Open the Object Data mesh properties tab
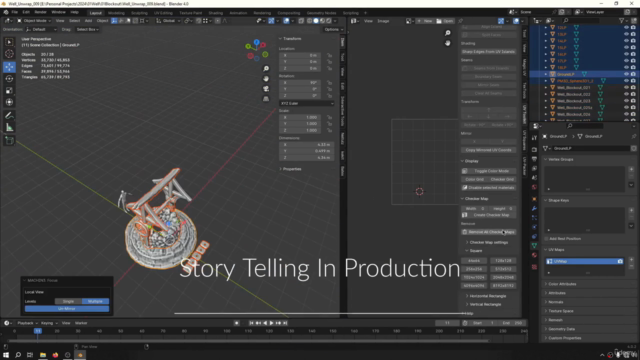The height and width of the screenshot is (360, 640). pos(534,246)
